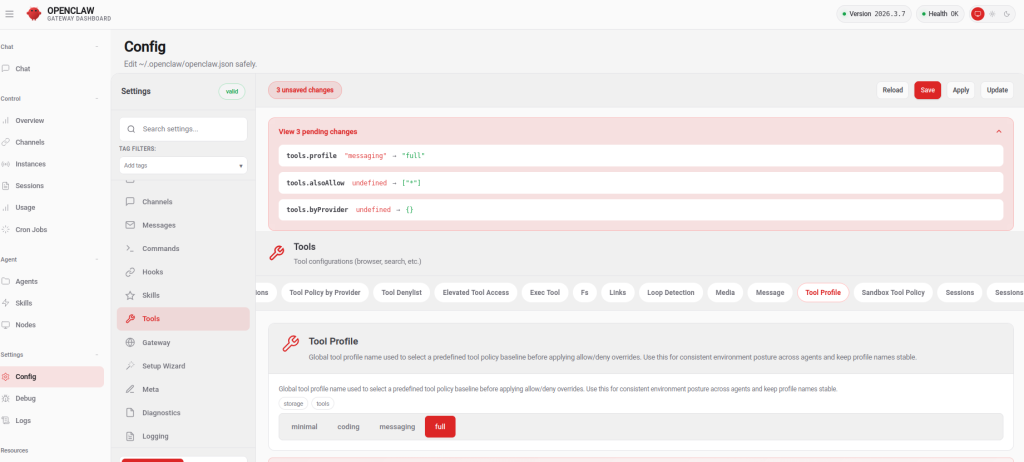
Task: Select Meta in the Settings category list
Action: click(184, 389)
